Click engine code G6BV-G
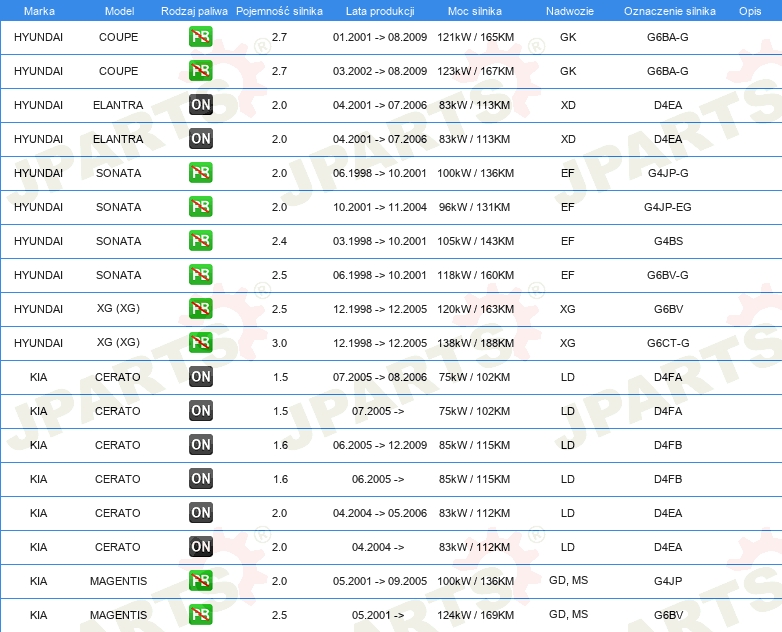This screenshot has width=782, height=632. [668, 275]
